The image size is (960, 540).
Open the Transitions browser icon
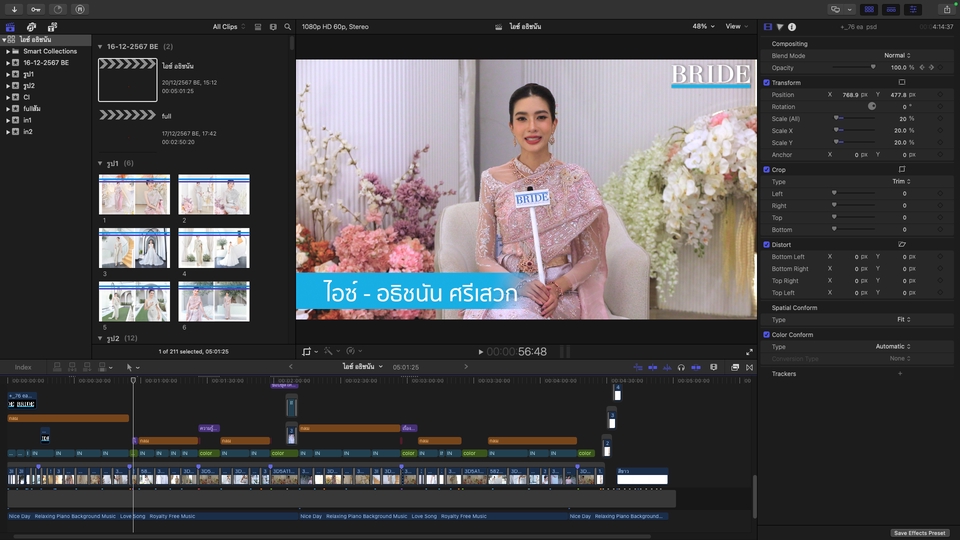coord(749,367)
